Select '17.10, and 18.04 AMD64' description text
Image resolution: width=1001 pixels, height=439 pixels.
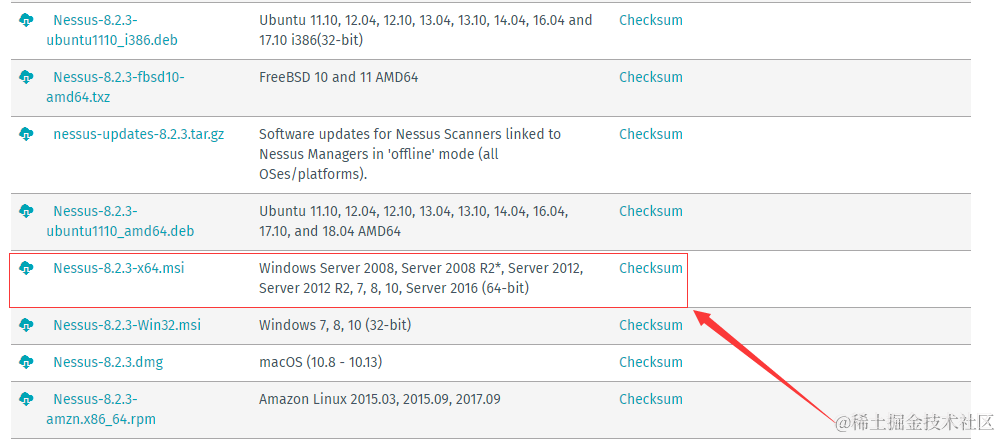click(x=330, y=231)
